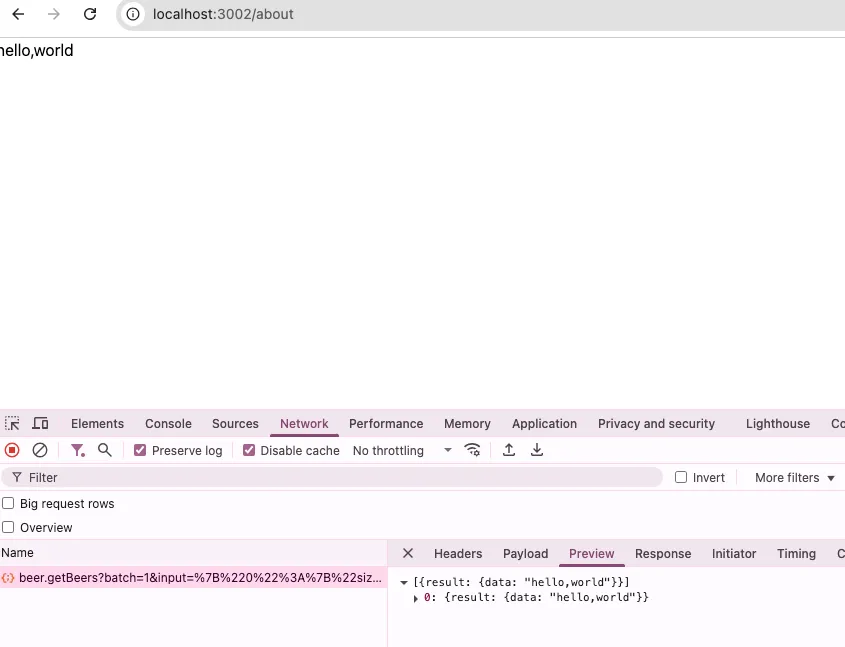Open the Application tab
This screenshot has width=845, height=647.
544,423
